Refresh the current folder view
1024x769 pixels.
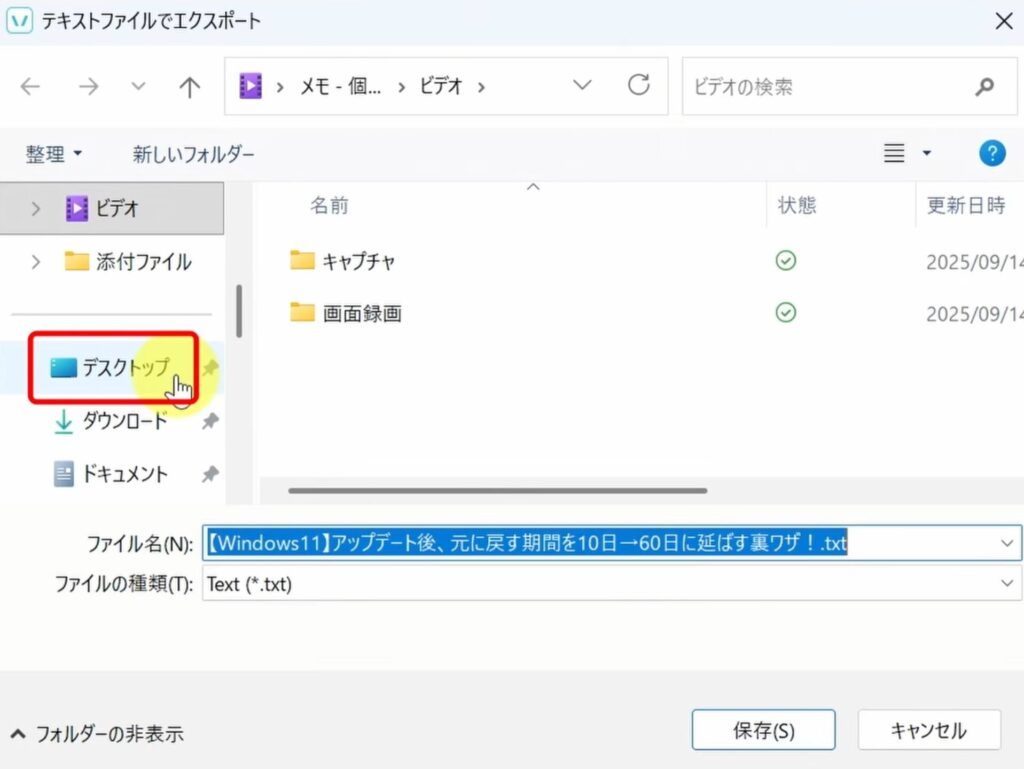tap(638, 86)
